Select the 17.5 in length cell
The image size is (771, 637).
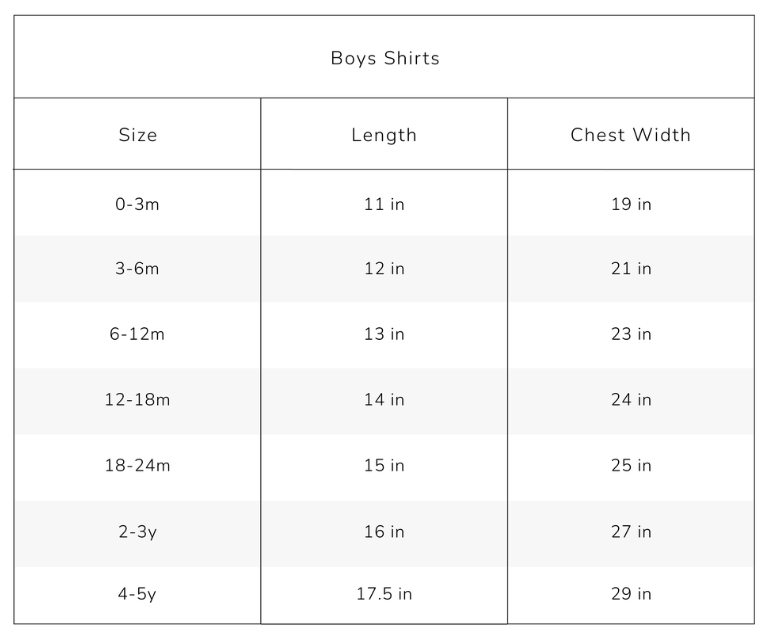(384, 594)
